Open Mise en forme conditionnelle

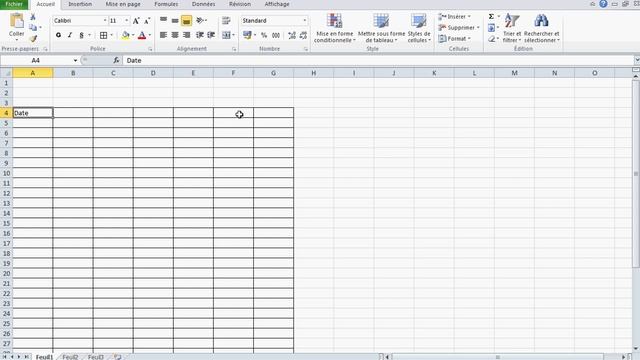335,28
